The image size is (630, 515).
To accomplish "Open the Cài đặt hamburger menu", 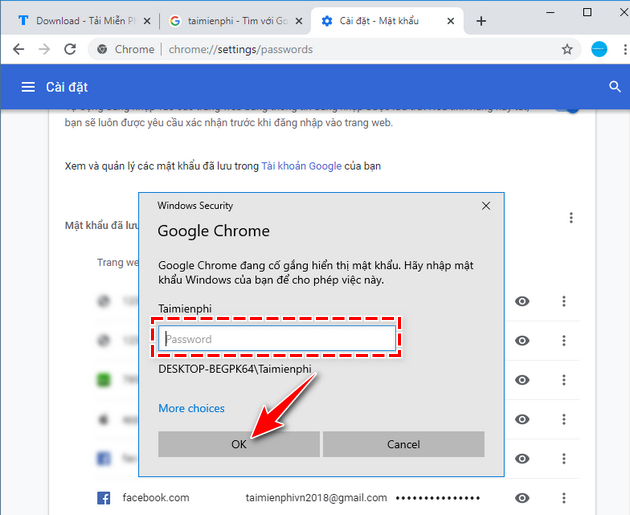I will pos(28,87).
